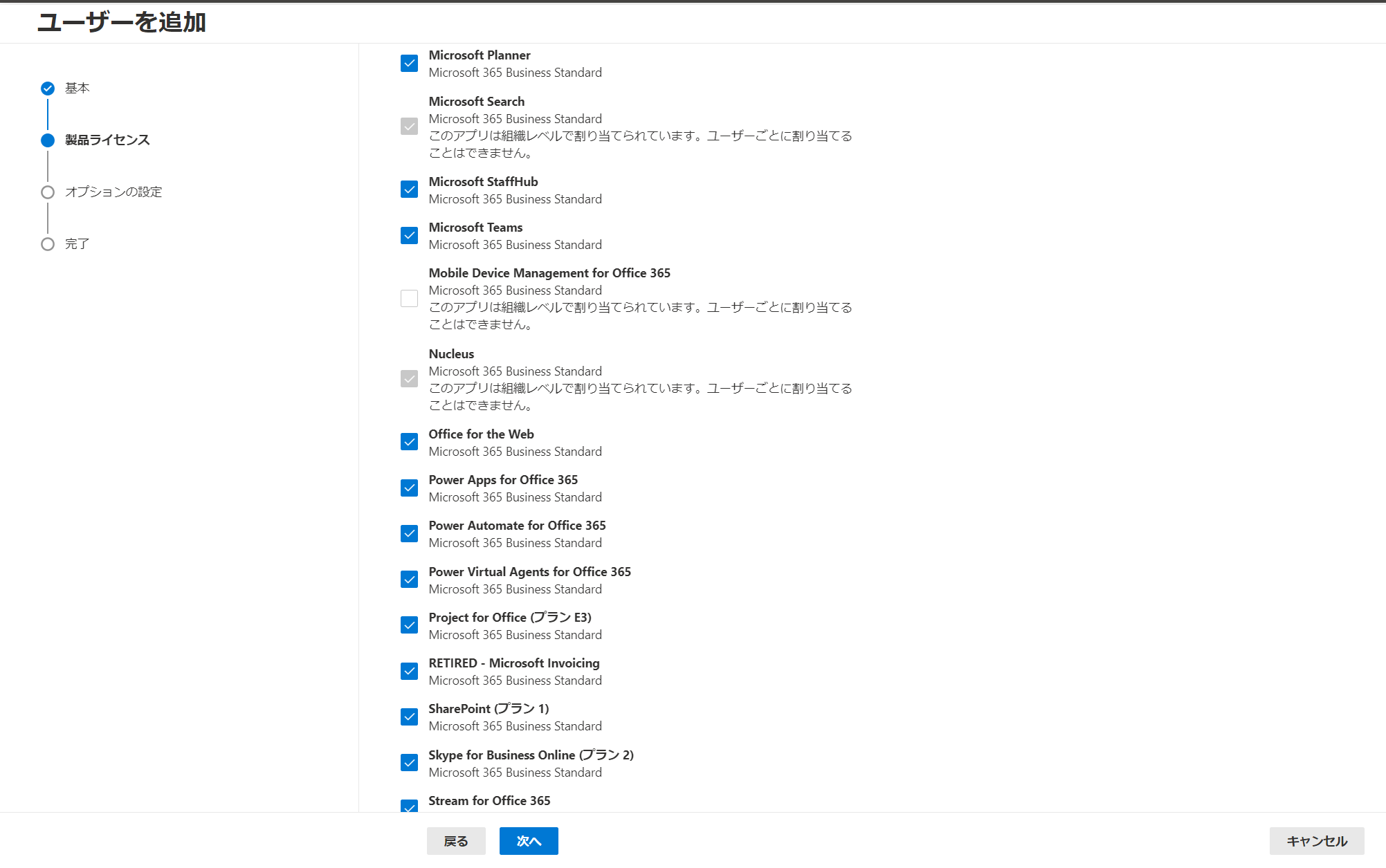Select the Microsoft StaffHub label
The image size is (1386, 868).
point(483,182)
